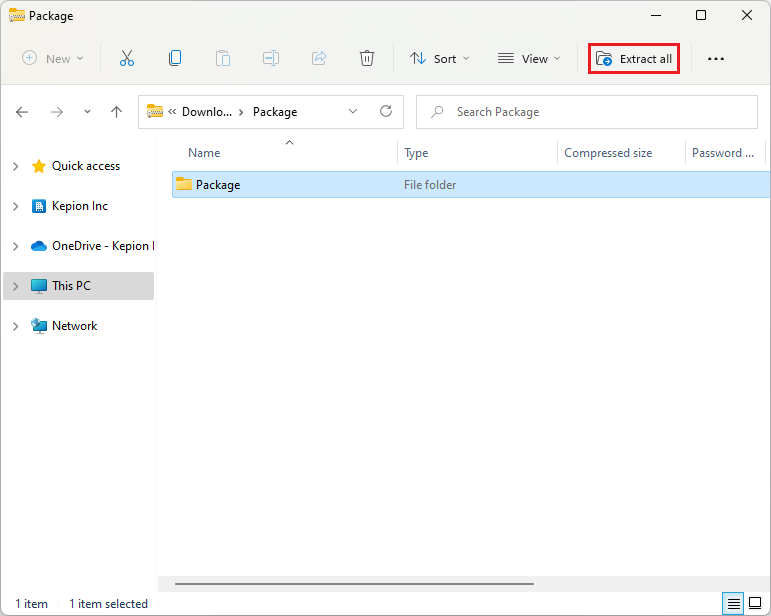Click the Cut scissors icon

[127, 59]
